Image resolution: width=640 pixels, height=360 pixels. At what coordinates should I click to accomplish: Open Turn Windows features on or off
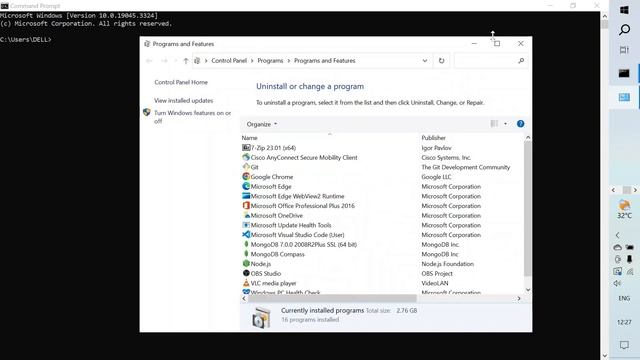[193, 117]
